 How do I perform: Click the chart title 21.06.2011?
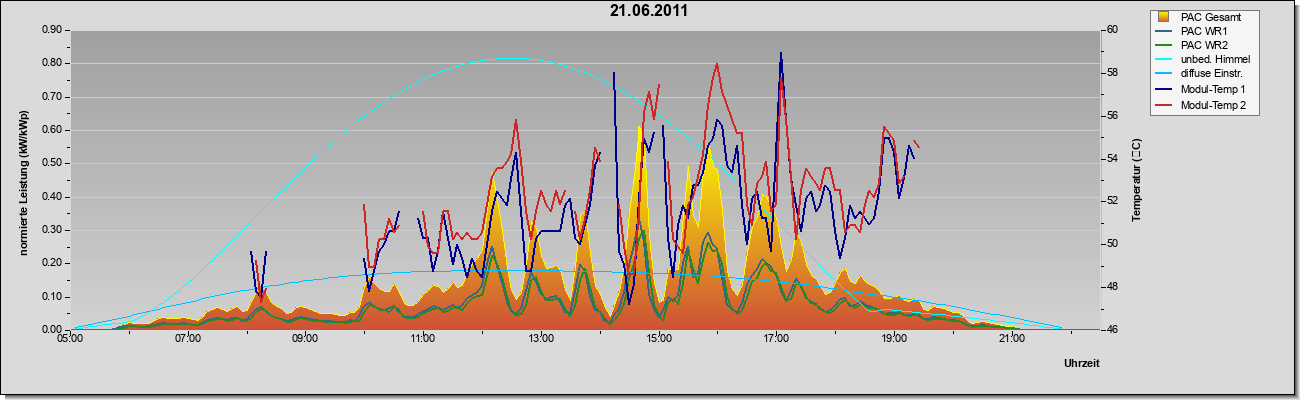pyautogui.click(x=649, y=11)
